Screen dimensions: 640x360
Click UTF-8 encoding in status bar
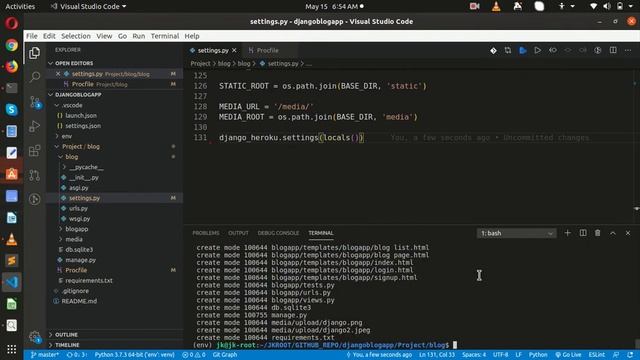(500, 355)
